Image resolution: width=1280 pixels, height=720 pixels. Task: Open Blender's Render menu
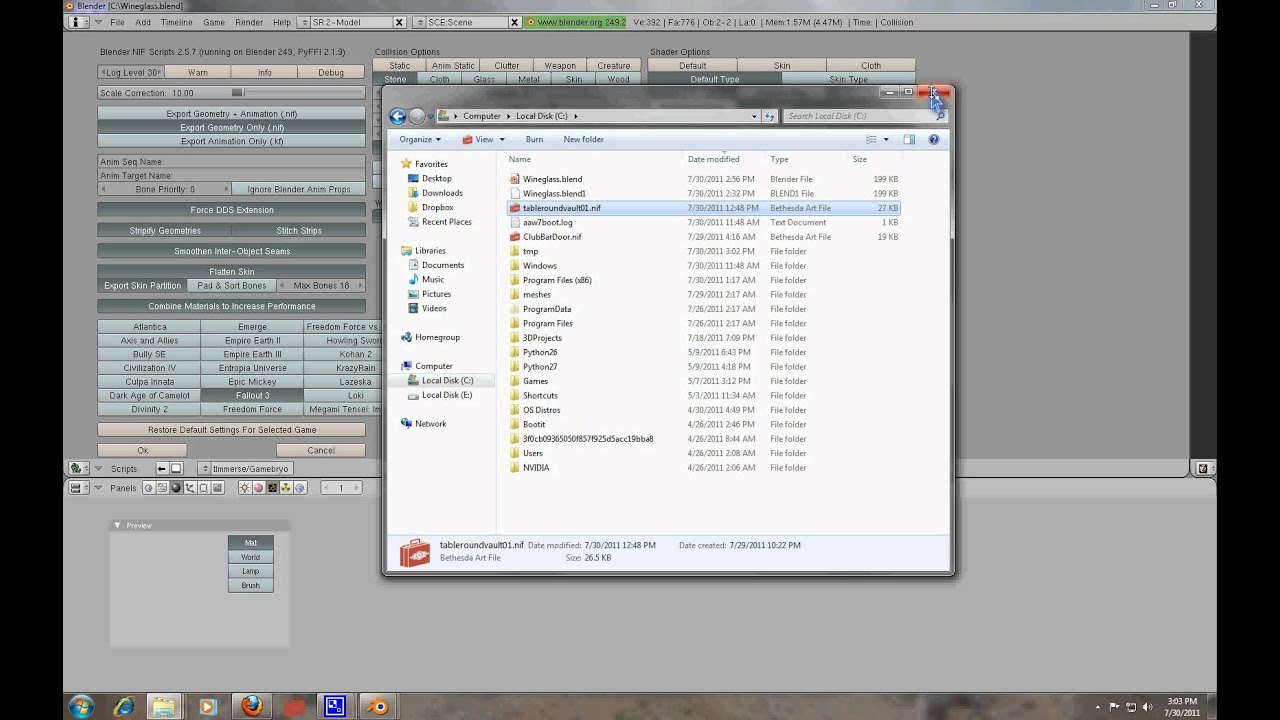pos(249,22)
